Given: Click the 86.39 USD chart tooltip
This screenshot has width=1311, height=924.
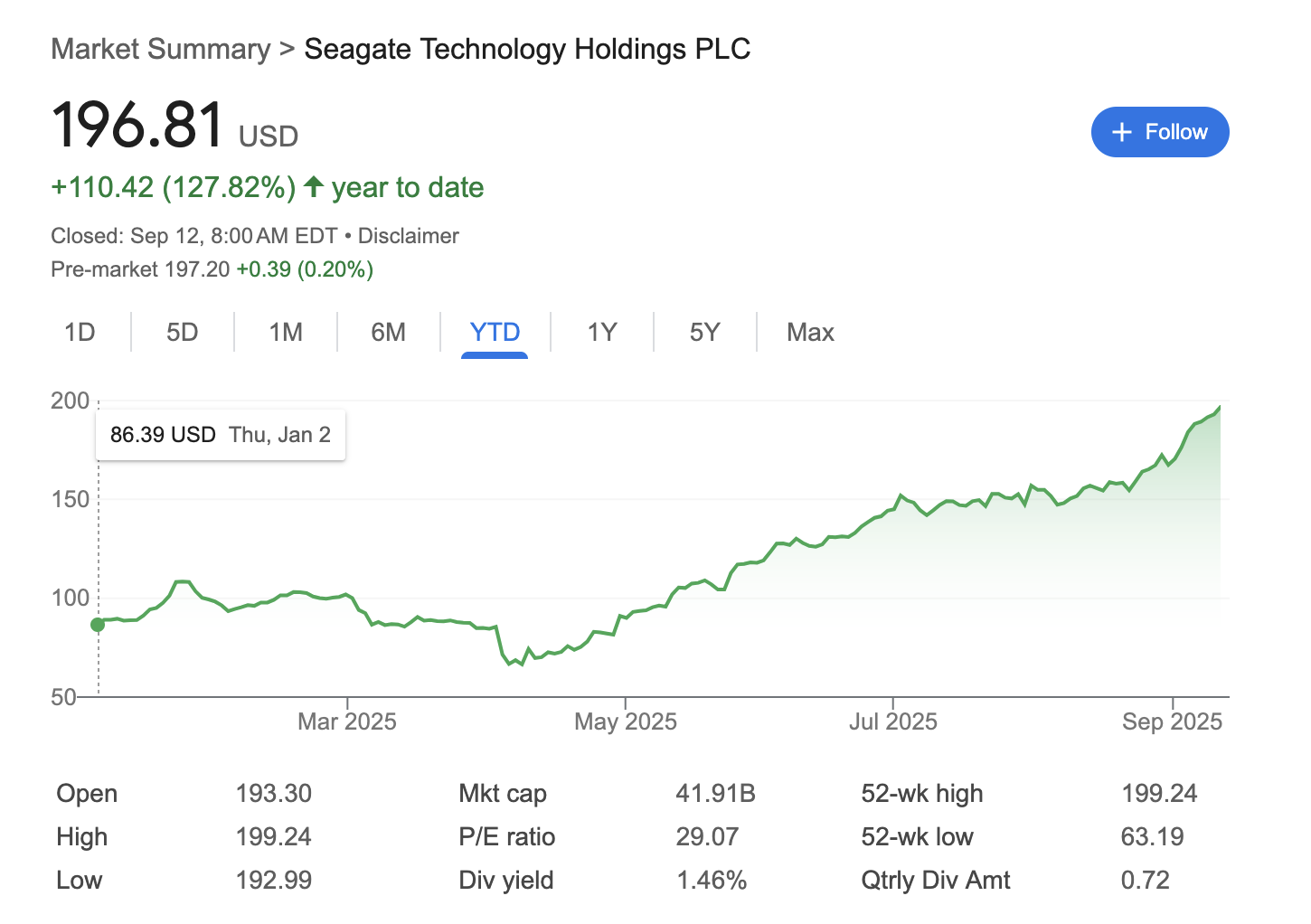Looking at the screenshot, I should (x=221, y=435).
